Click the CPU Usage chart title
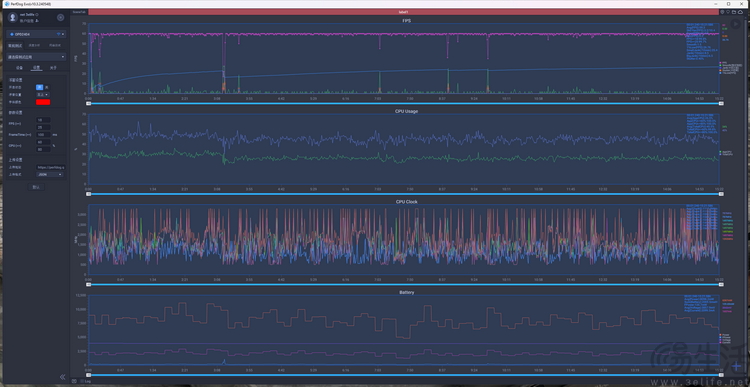 [x=407, y=111]
